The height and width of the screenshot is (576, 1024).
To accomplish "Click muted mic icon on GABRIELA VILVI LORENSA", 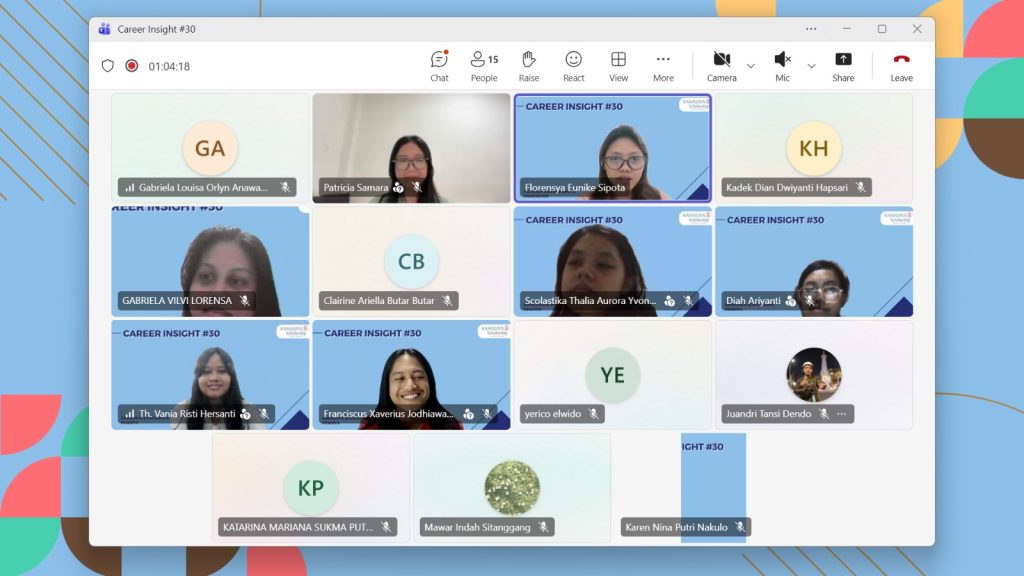I will [x=245, y=300].
